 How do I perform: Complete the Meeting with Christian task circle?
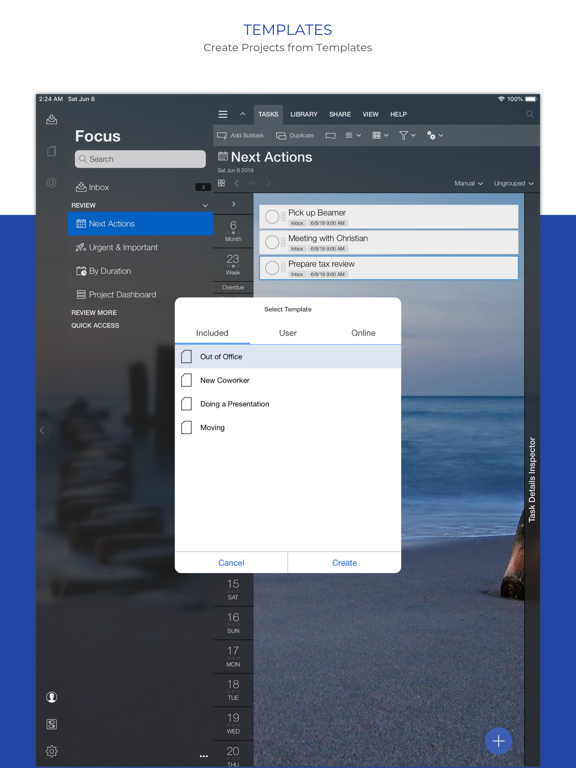point(272,242)
